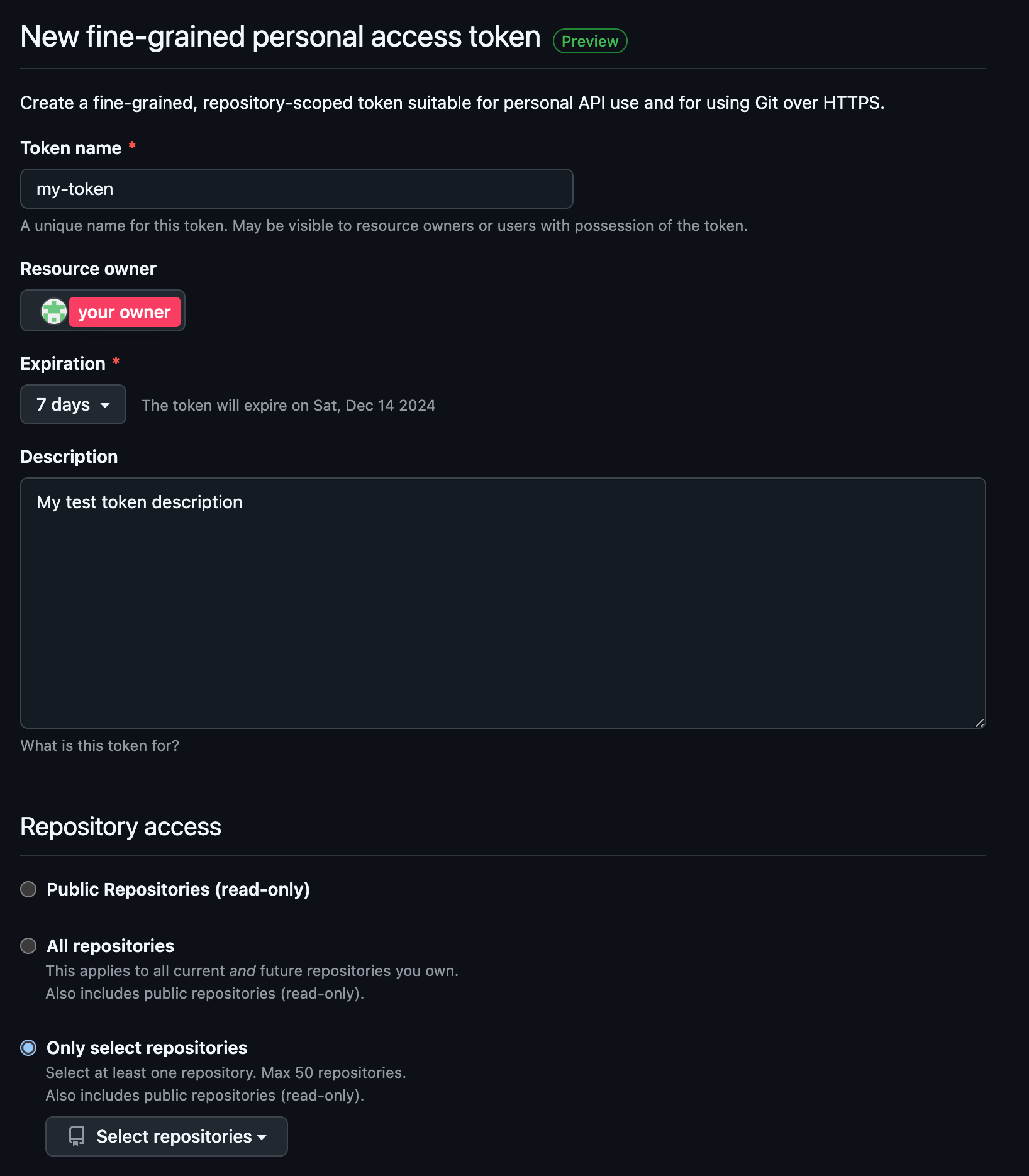The height and width of the screenshot is (1176, 1029).
Task: Click the green plus avatar beside your owner
Action: click(x=53, y=311)
